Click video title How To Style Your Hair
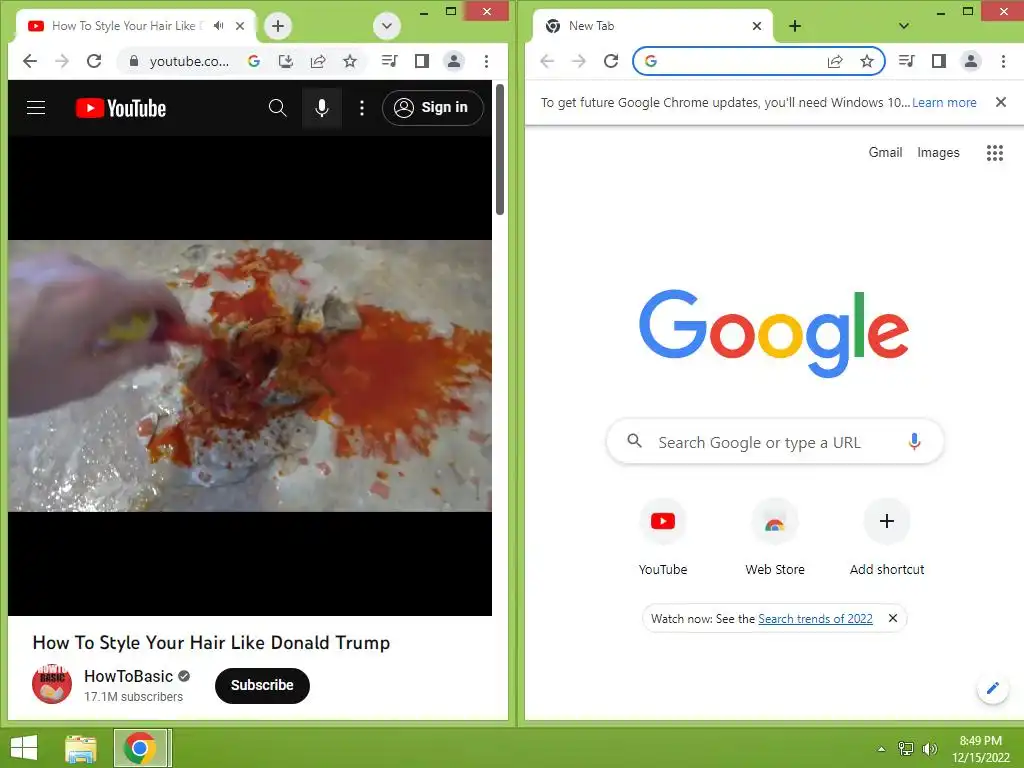 point(212,643)
